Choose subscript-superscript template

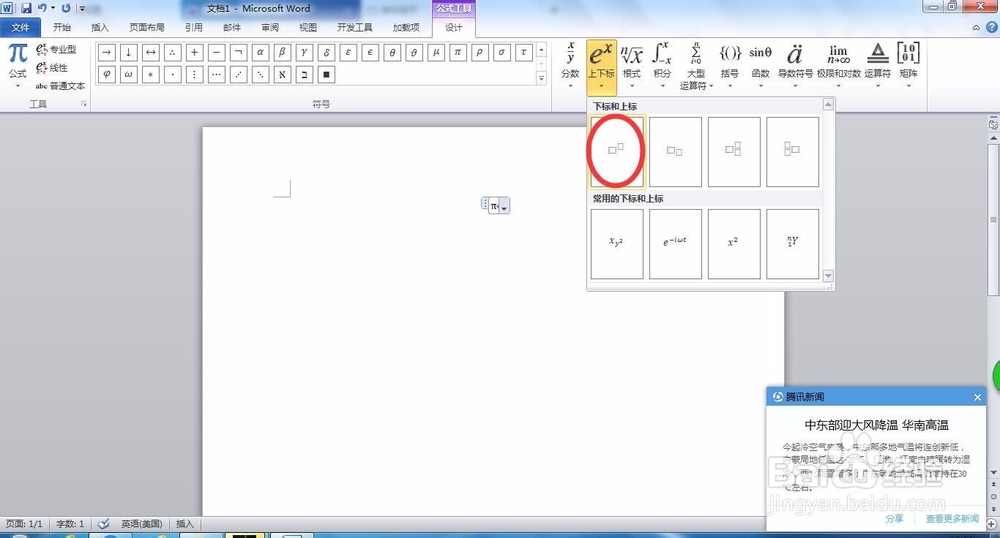pyautogui.click(x=734, y=152)
